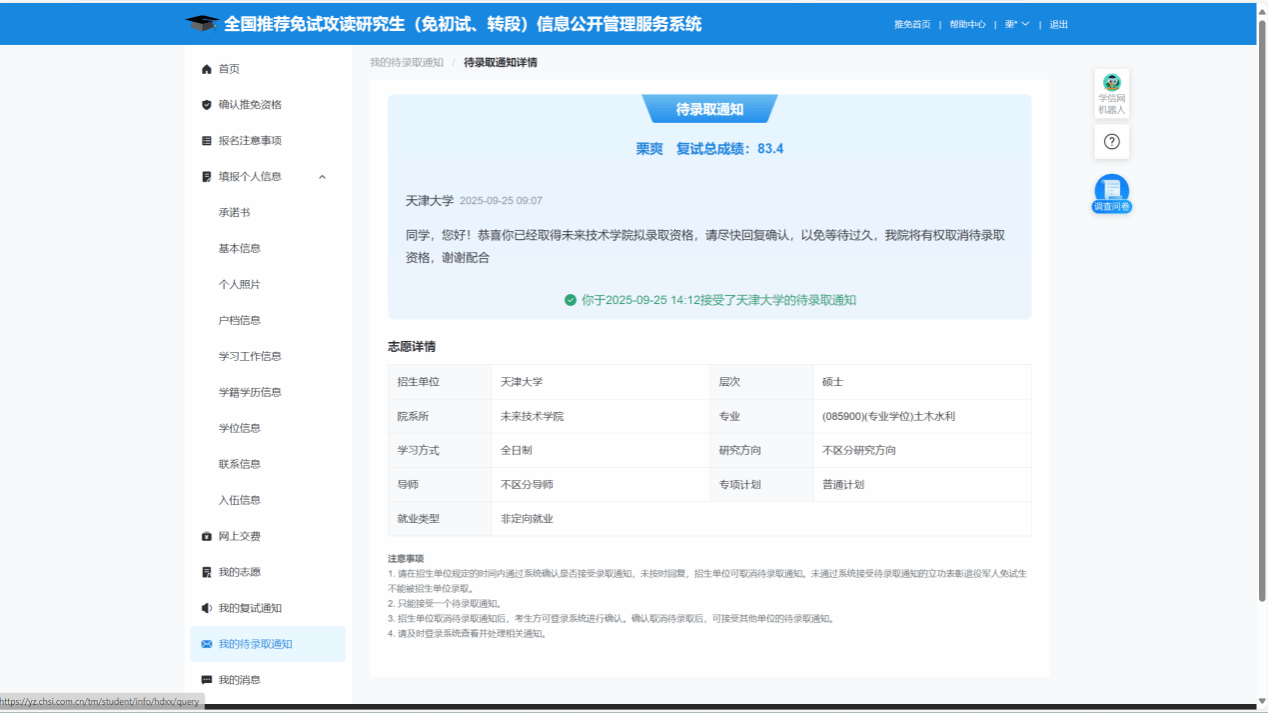Click the home icon beside 首页
The image size is (1268, 713).
(x=207, y=69)
